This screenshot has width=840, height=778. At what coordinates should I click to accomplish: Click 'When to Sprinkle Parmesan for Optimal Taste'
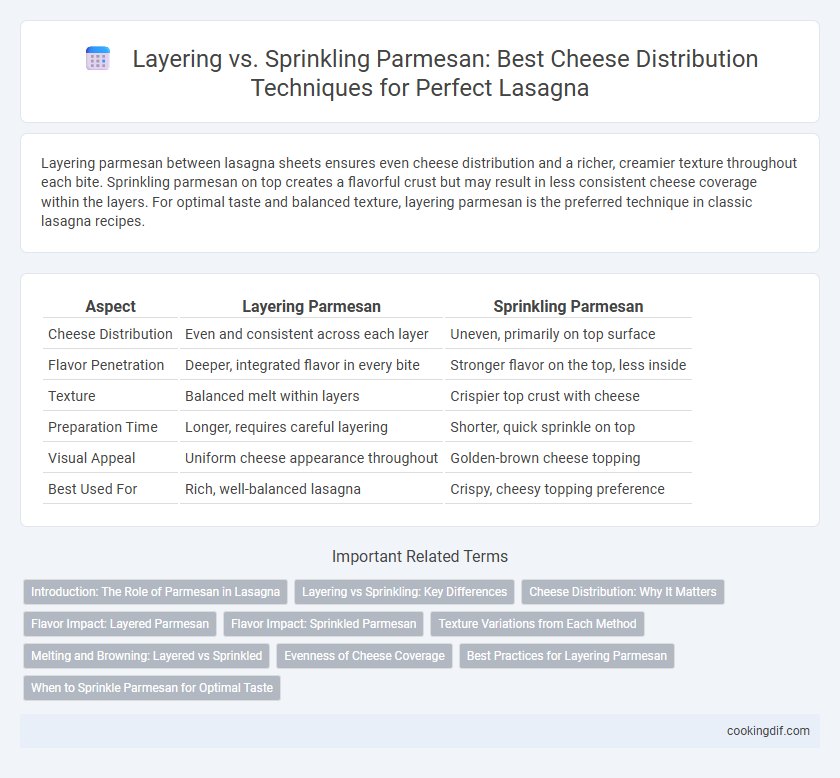(x=152, y=688)
